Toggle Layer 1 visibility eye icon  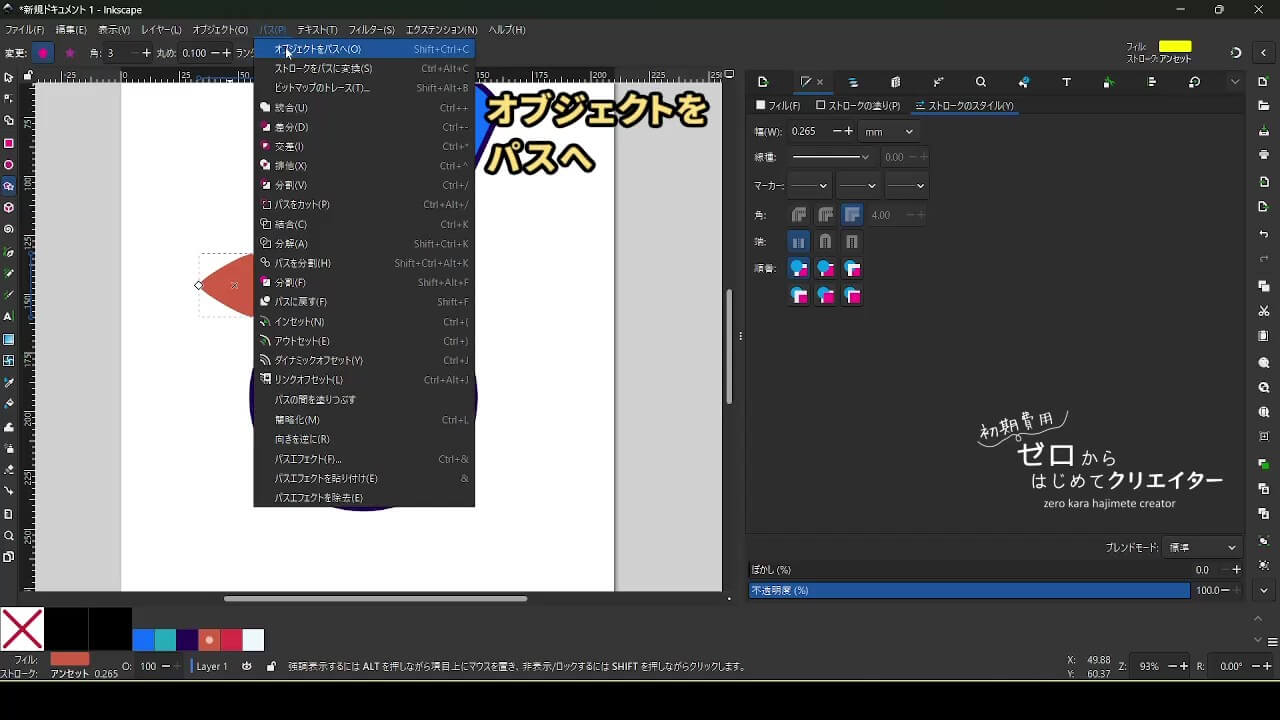tap(246, 666)
